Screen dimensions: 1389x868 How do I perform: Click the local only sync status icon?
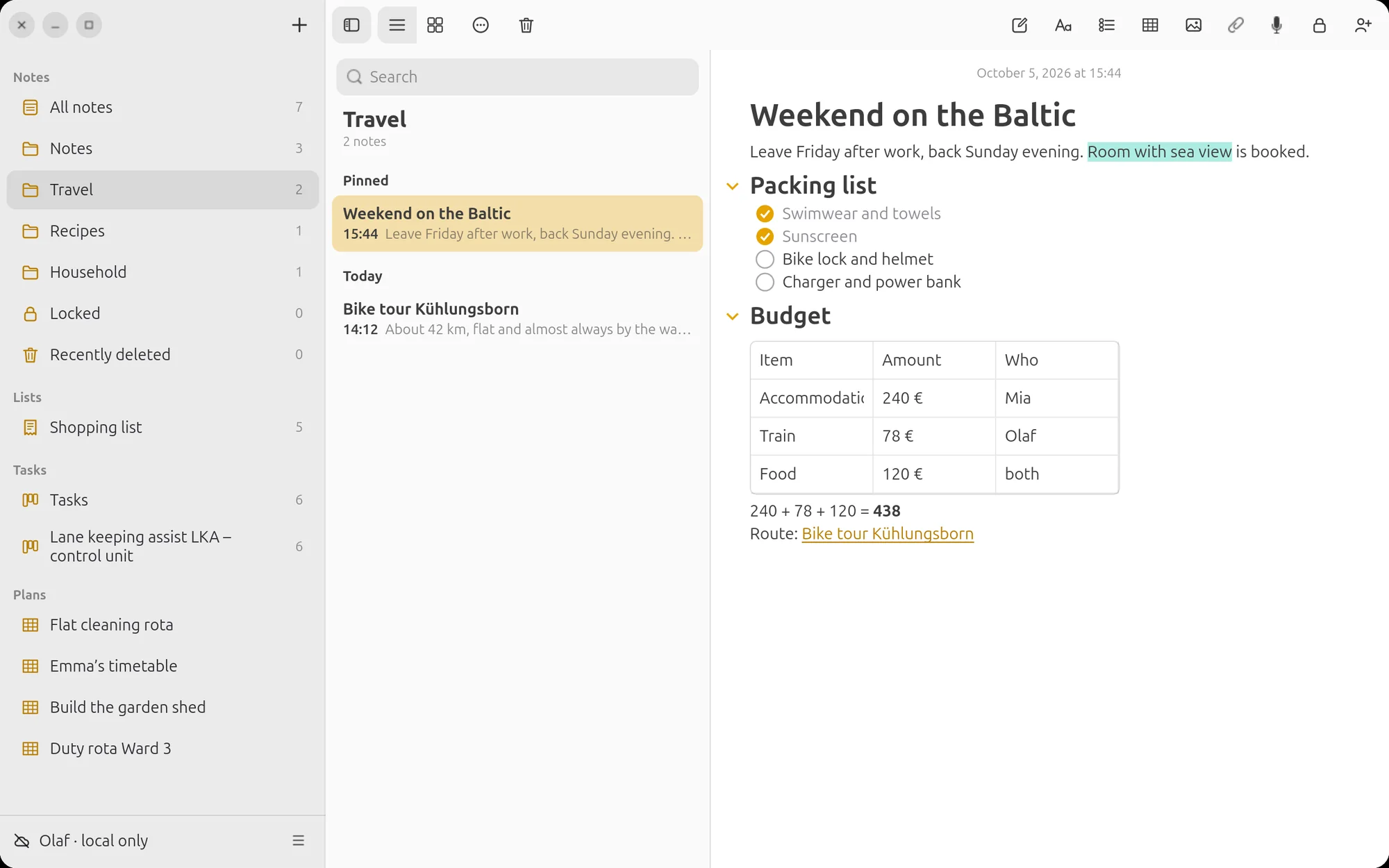22,841
